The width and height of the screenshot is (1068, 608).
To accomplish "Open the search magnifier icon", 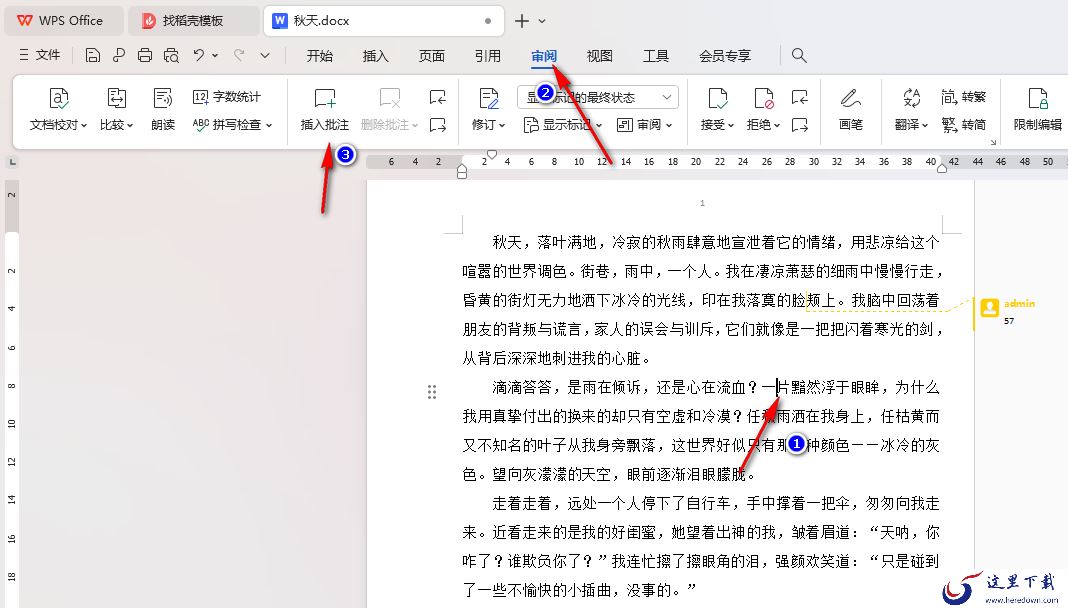I will click(799, 55).
